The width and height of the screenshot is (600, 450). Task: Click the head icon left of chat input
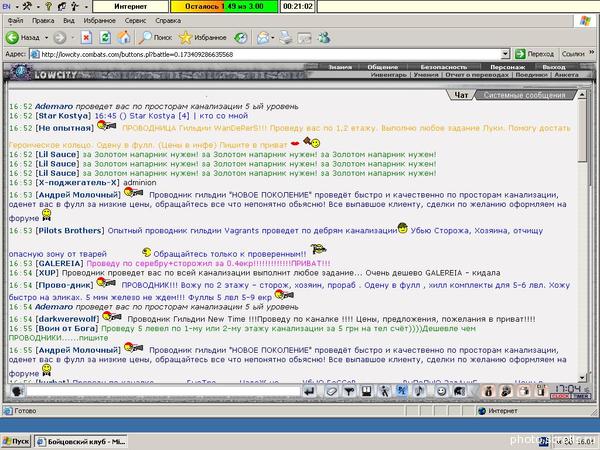click(x=17, y=391)
